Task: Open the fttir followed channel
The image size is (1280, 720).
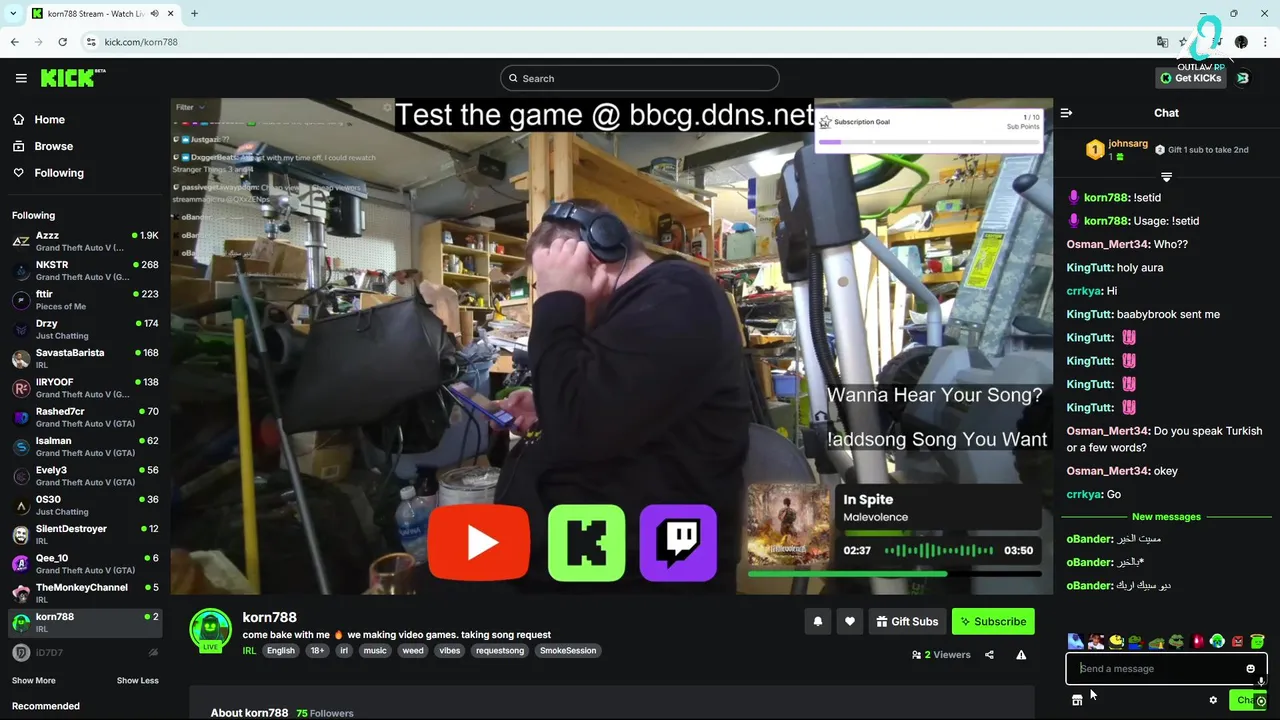Action: click(84, 300)
